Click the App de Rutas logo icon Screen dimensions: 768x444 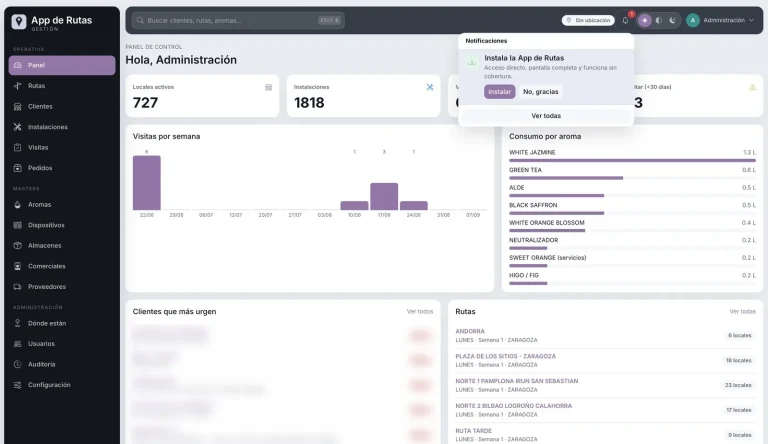coord(19,22)
